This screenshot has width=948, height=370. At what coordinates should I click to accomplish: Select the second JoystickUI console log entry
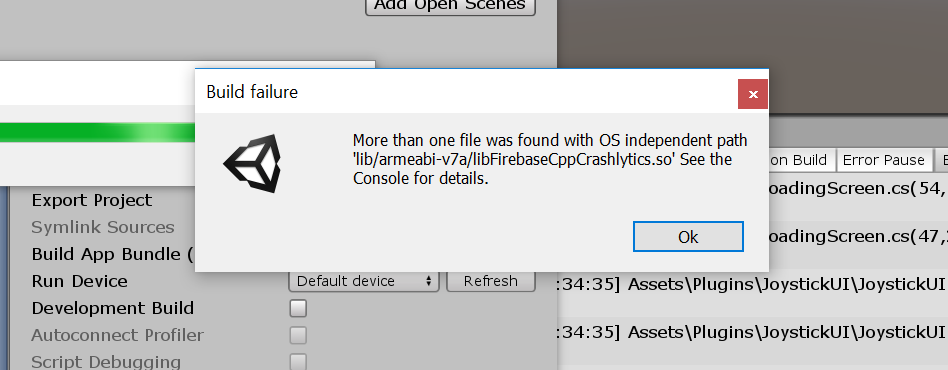[x=752, y=332]
